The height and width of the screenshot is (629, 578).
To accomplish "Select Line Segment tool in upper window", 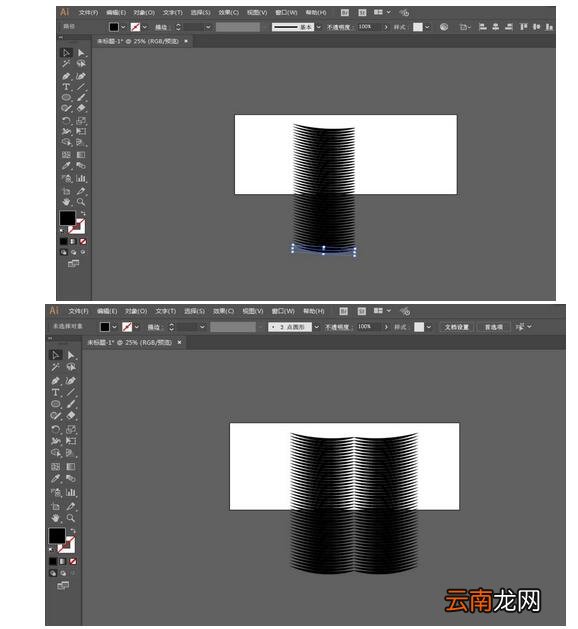I will click(x=81, y=87).
